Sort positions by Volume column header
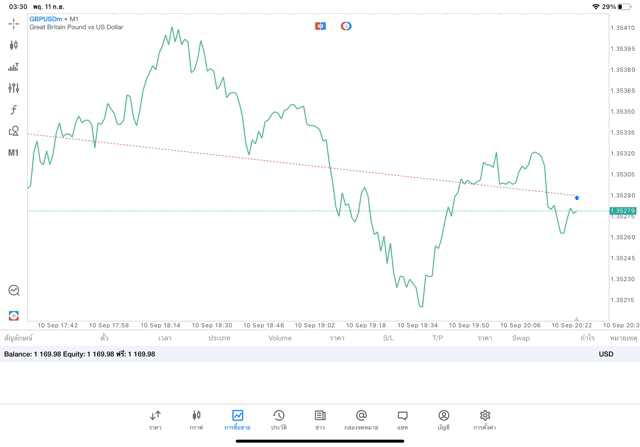Viewport: 640px width, 447px height. pos(280,338)
